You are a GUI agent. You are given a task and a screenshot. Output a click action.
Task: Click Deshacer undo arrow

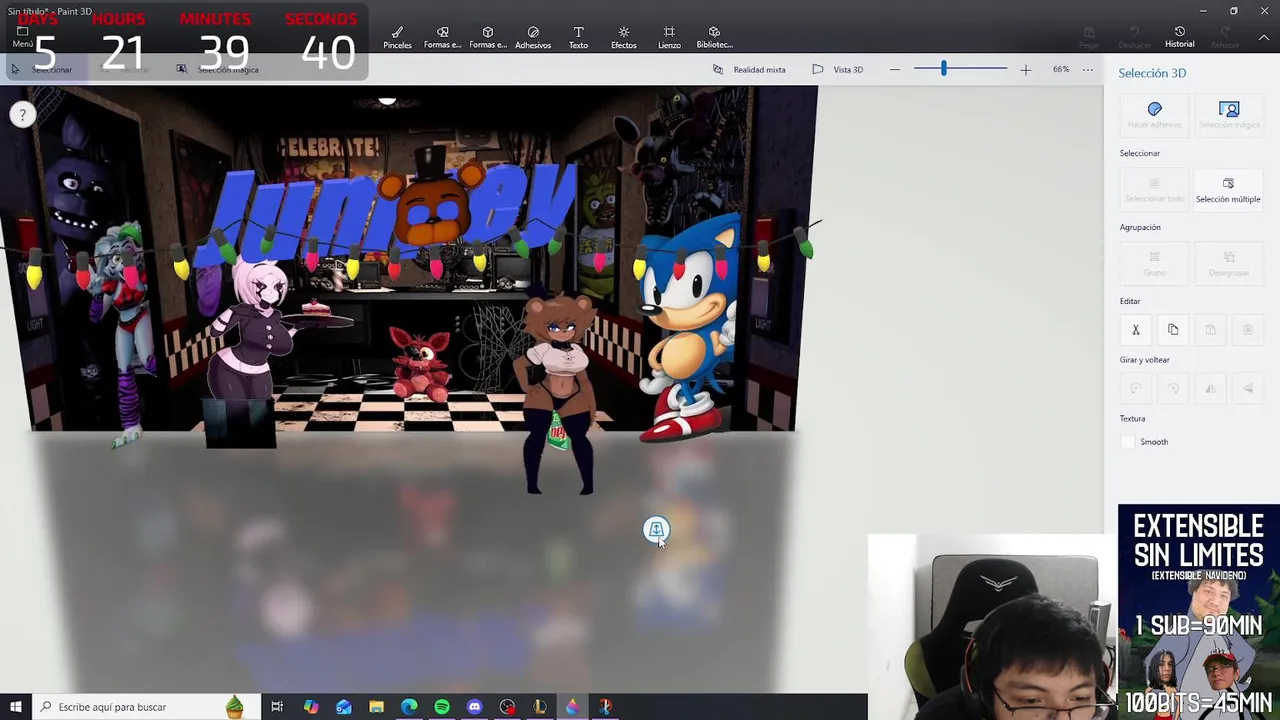[x=1134, y=38]
